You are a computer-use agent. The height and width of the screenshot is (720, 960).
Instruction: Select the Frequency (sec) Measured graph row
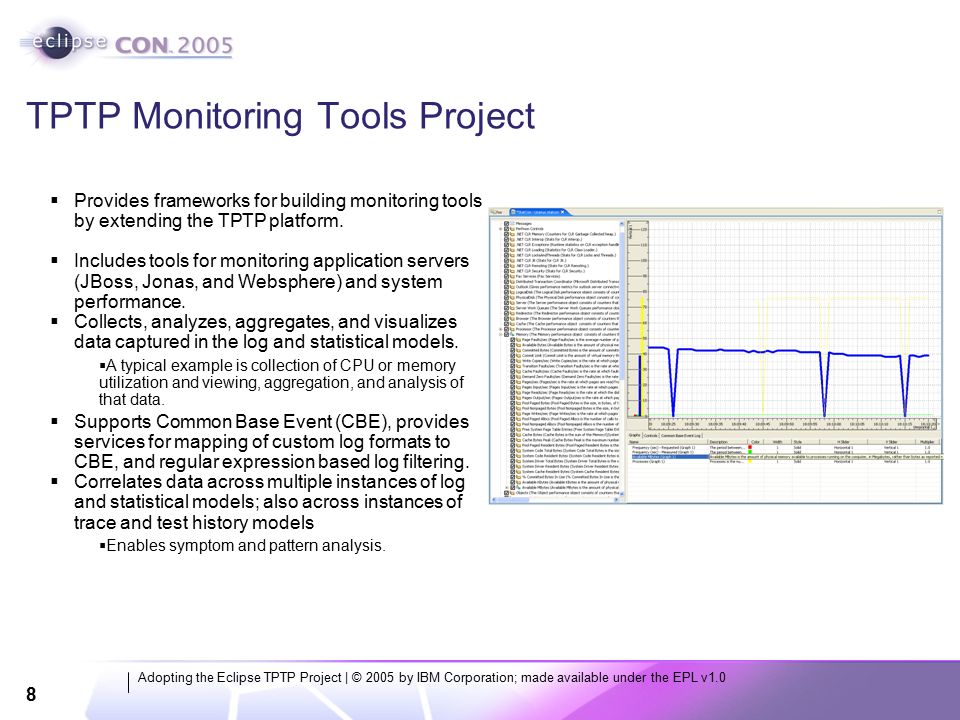click(785, 452)
